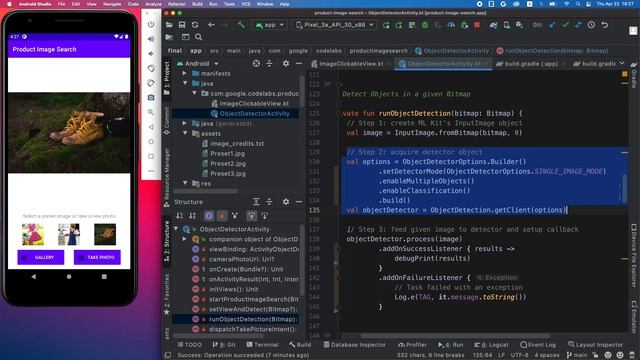Click the Structure panel settings gear

click(286, 202)
